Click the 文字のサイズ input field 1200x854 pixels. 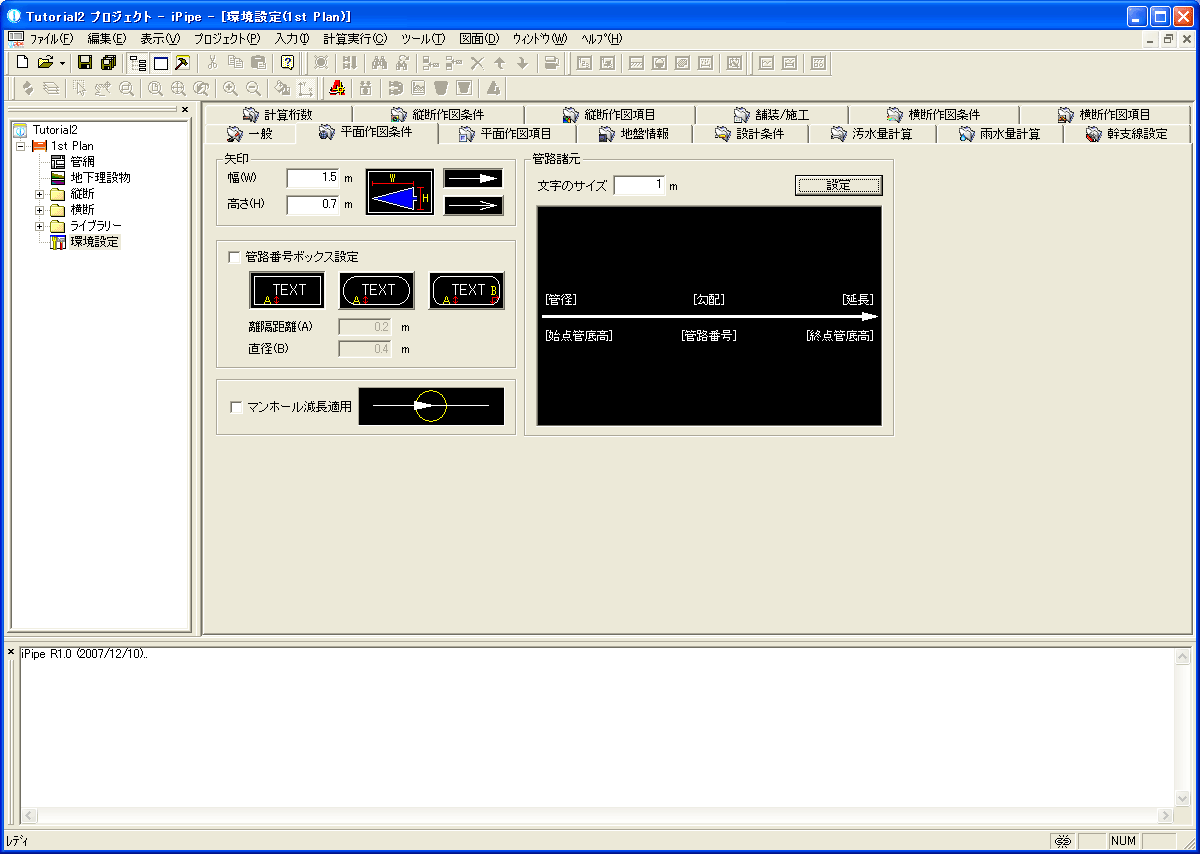tap(640, 185)
